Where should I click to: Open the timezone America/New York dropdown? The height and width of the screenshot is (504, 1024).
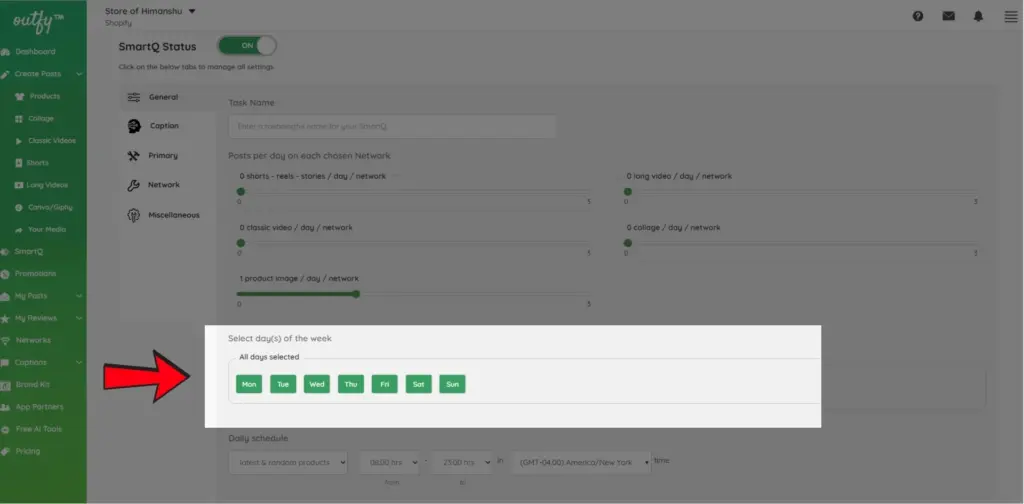click(580, 462)
